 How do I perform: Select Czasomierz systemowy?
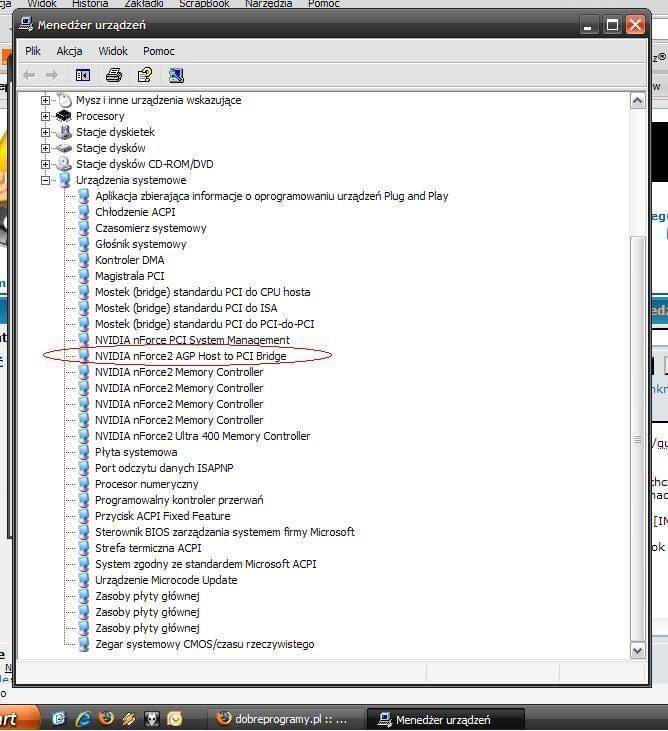(x=151, y=228)
